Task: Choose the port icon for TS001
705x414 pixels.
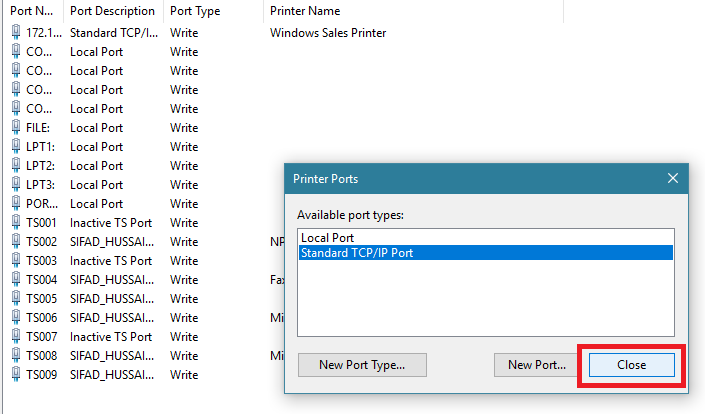Action: [x=16, y=223]
